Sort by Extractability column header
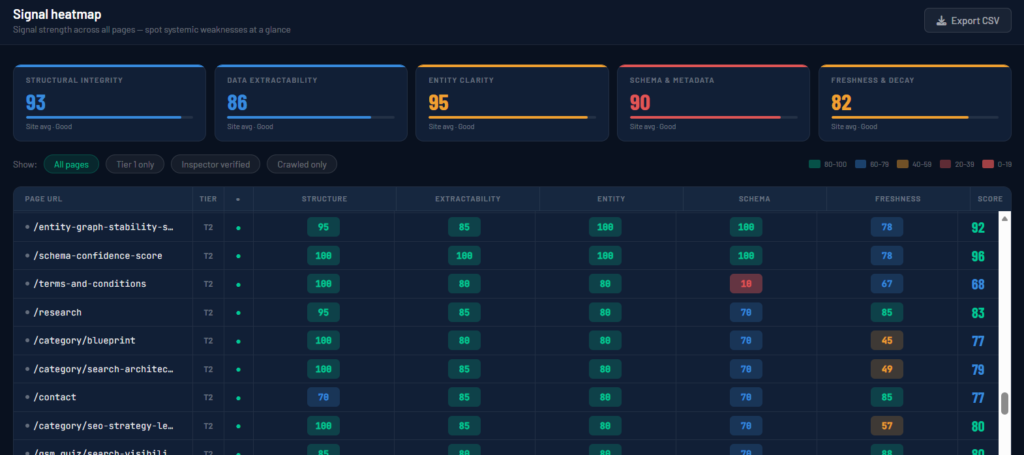The height and width of the screenshot is (455, 1024). click(468, 198)
